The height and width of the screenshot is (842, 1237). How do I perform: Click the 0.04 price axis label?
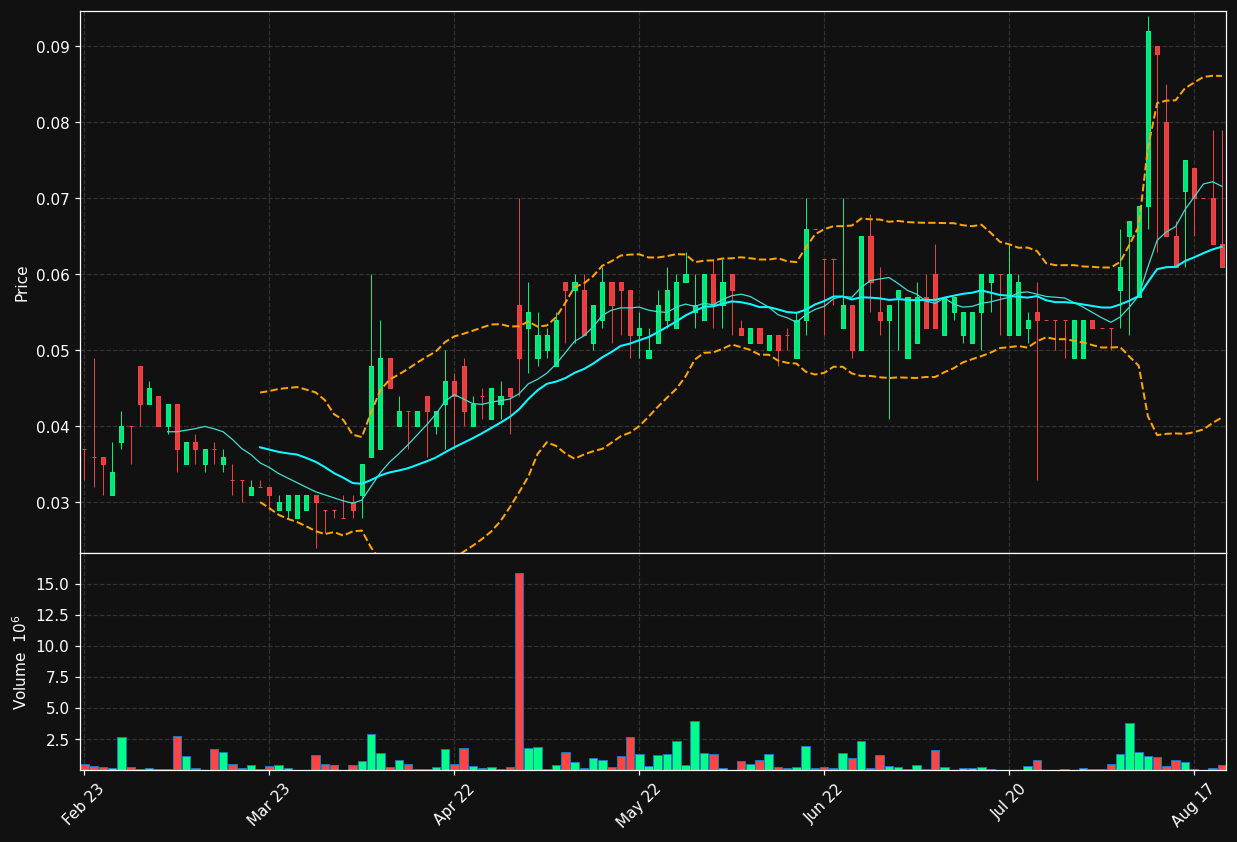point(54,427)
